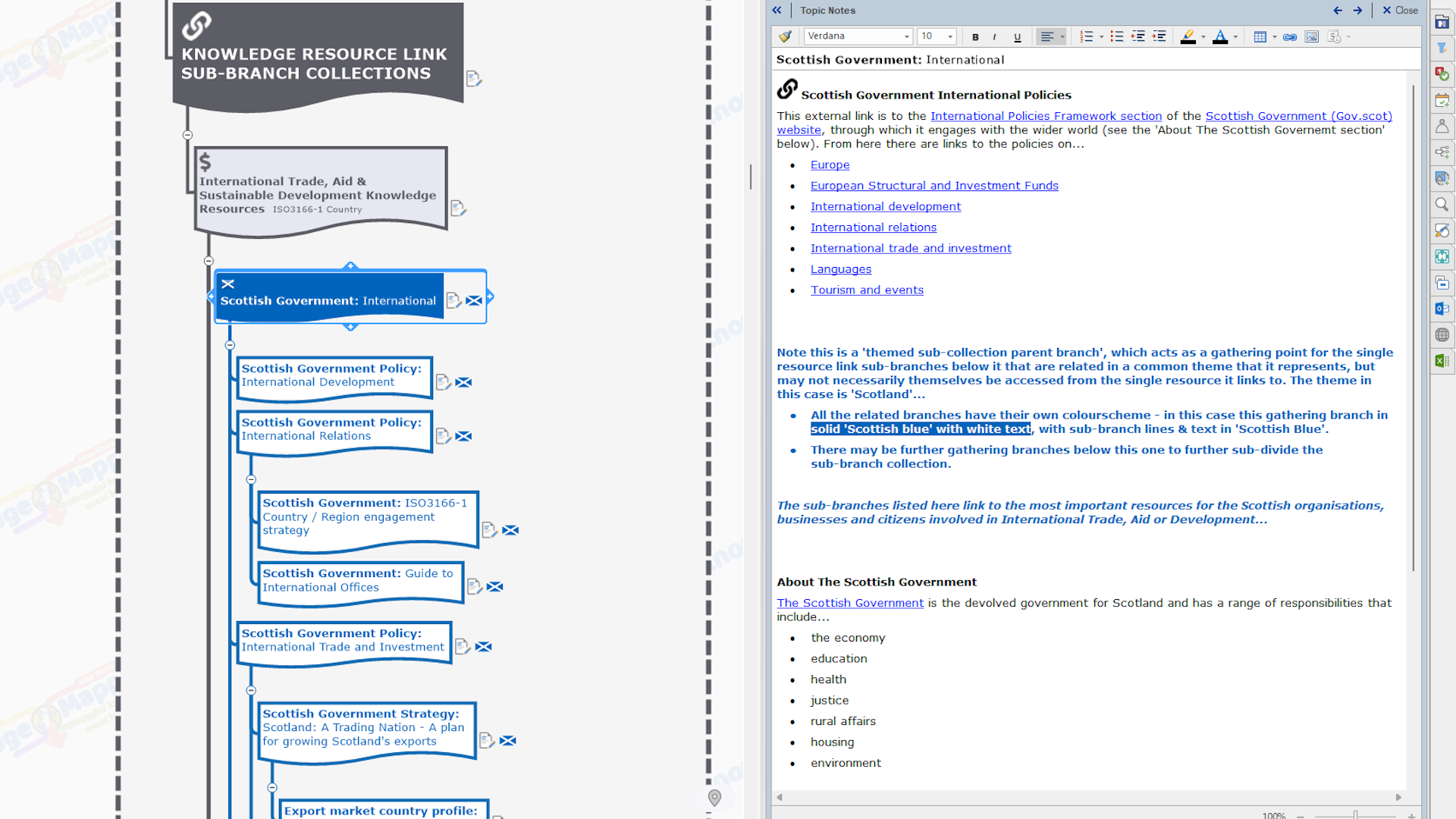Toggle bold formatting in Topic Notes
Screen dimensions: 1456x819
[975, 36]
